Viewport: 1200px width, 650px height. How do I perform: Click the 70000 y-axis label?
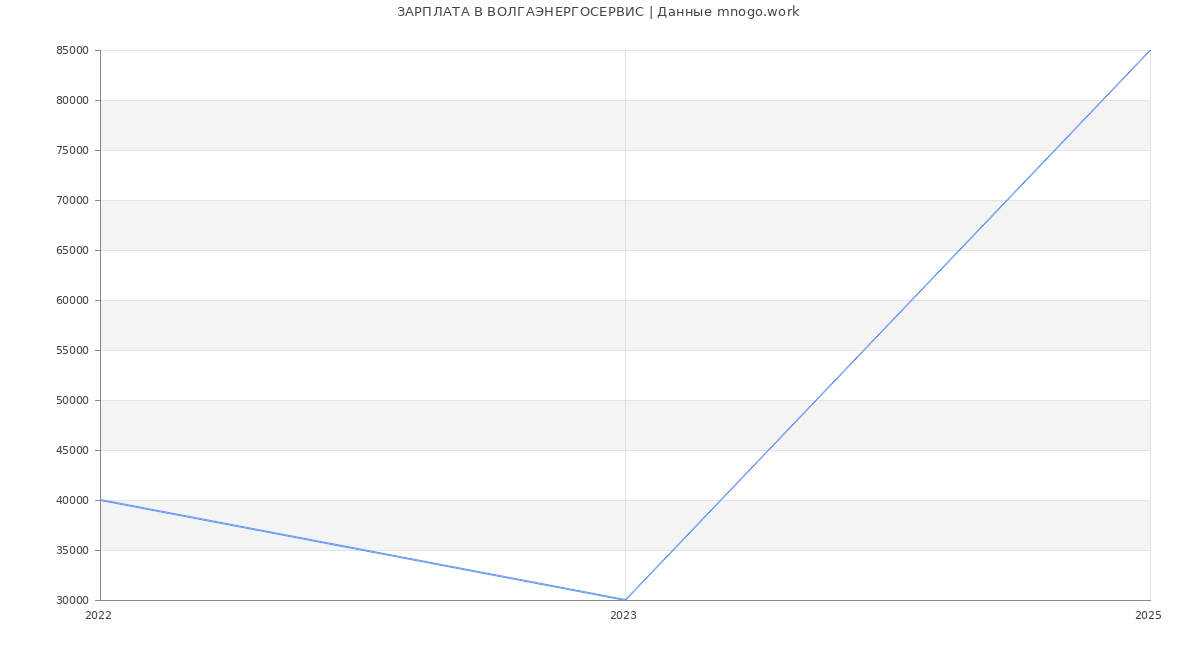tap(72, 201)
